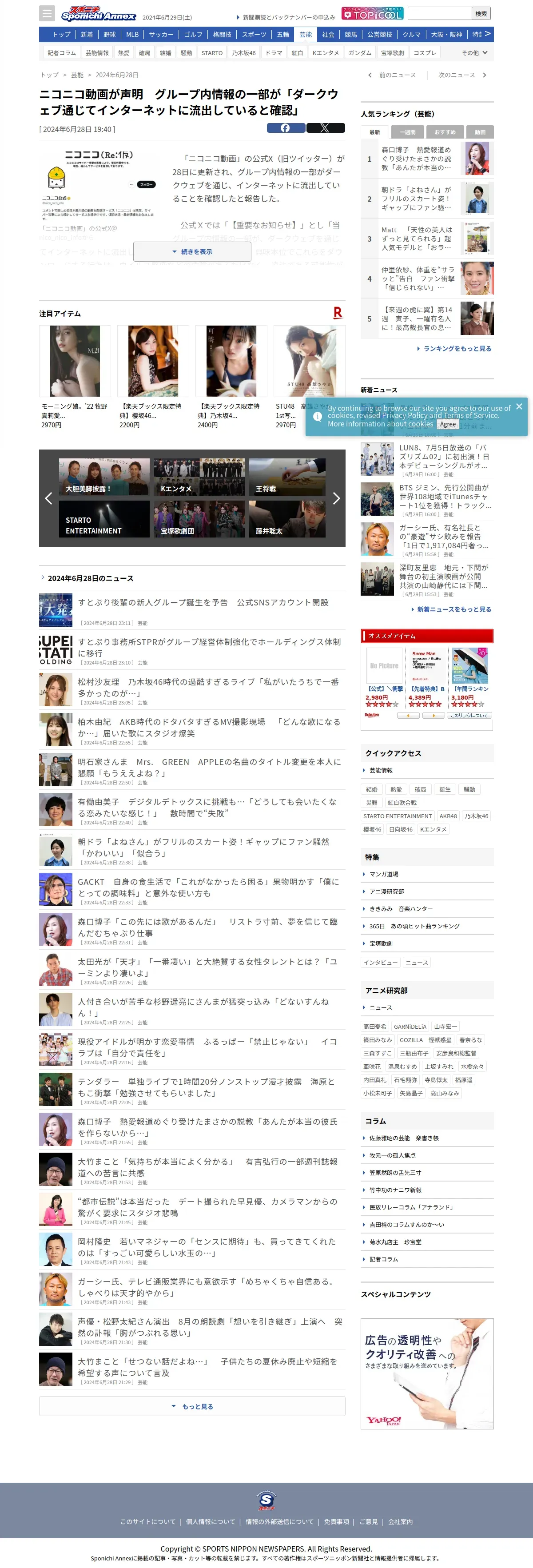Agree to cookies policy
The image size is (533, 1568).
pos(448,424)
